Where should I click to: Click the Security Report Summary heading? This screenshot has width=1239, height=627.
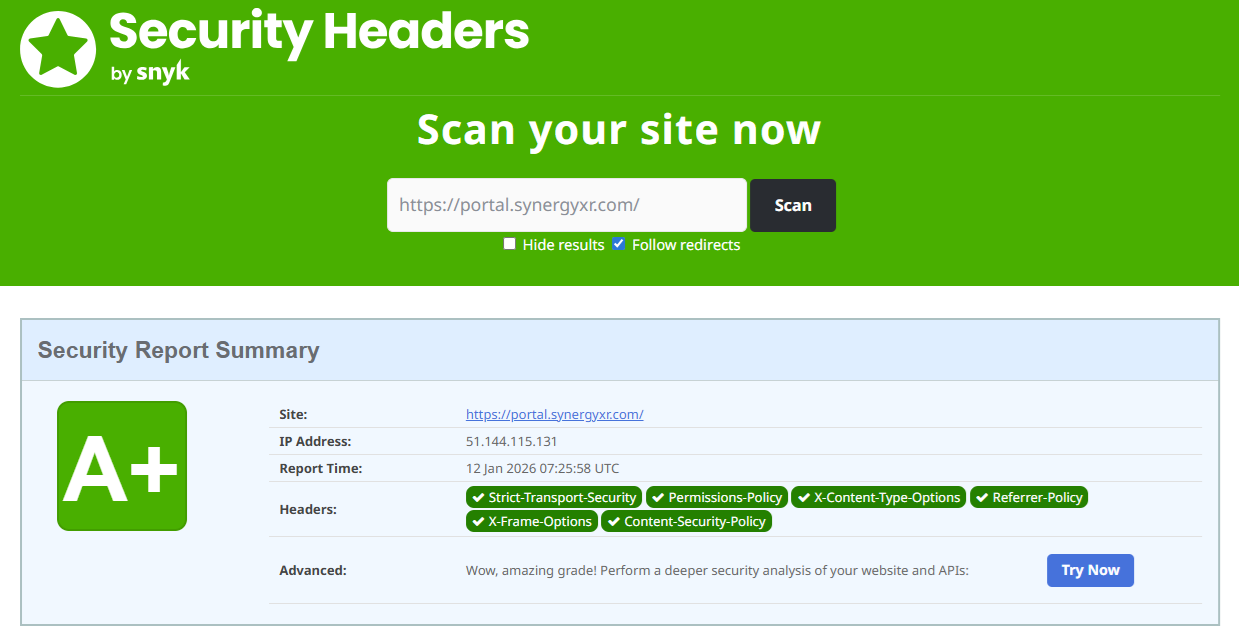[179, 350]
